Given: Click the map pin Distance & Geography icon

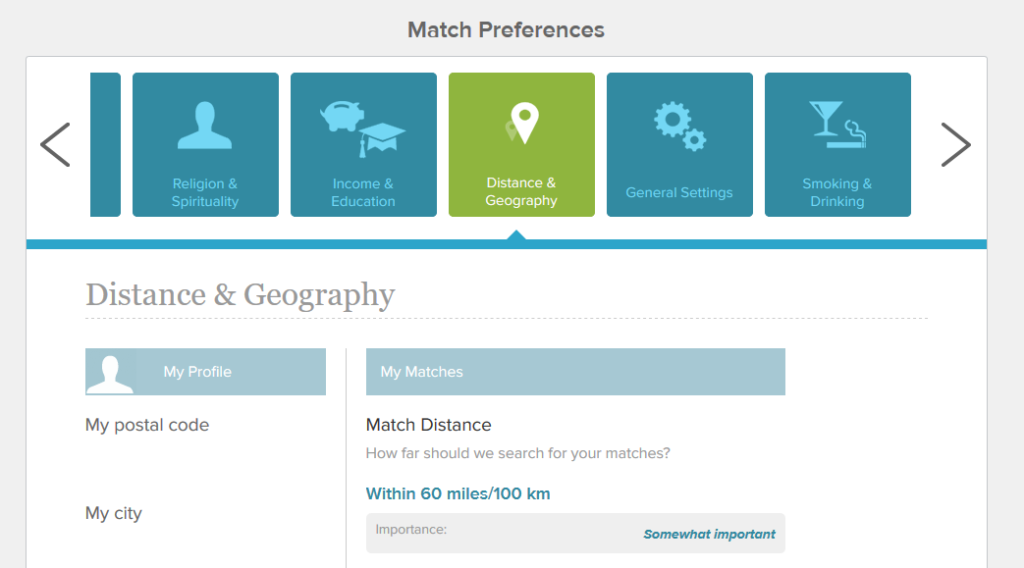Looking at the screenshot, I should 521,123.
